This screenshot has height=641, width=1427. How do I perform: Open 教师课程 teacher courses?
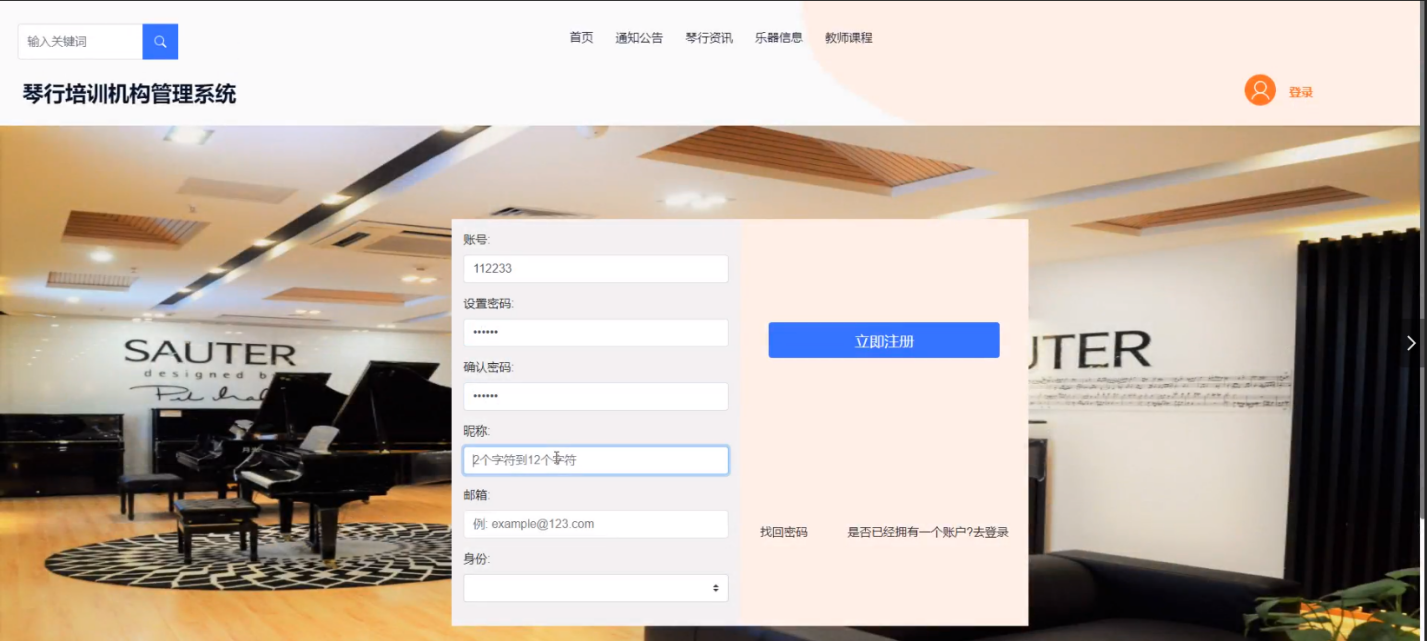pyautogui.click(x=849, y=38)
